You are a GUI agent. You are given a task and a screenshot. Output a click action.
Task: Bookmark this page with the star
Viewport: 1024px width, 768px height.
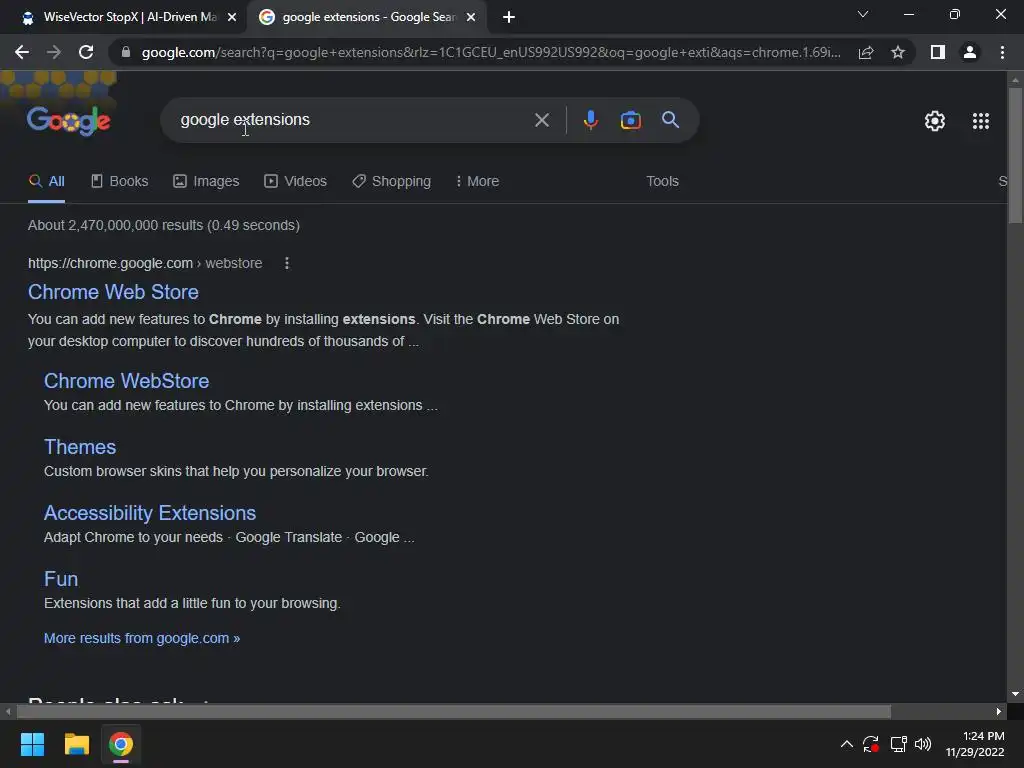898,52
